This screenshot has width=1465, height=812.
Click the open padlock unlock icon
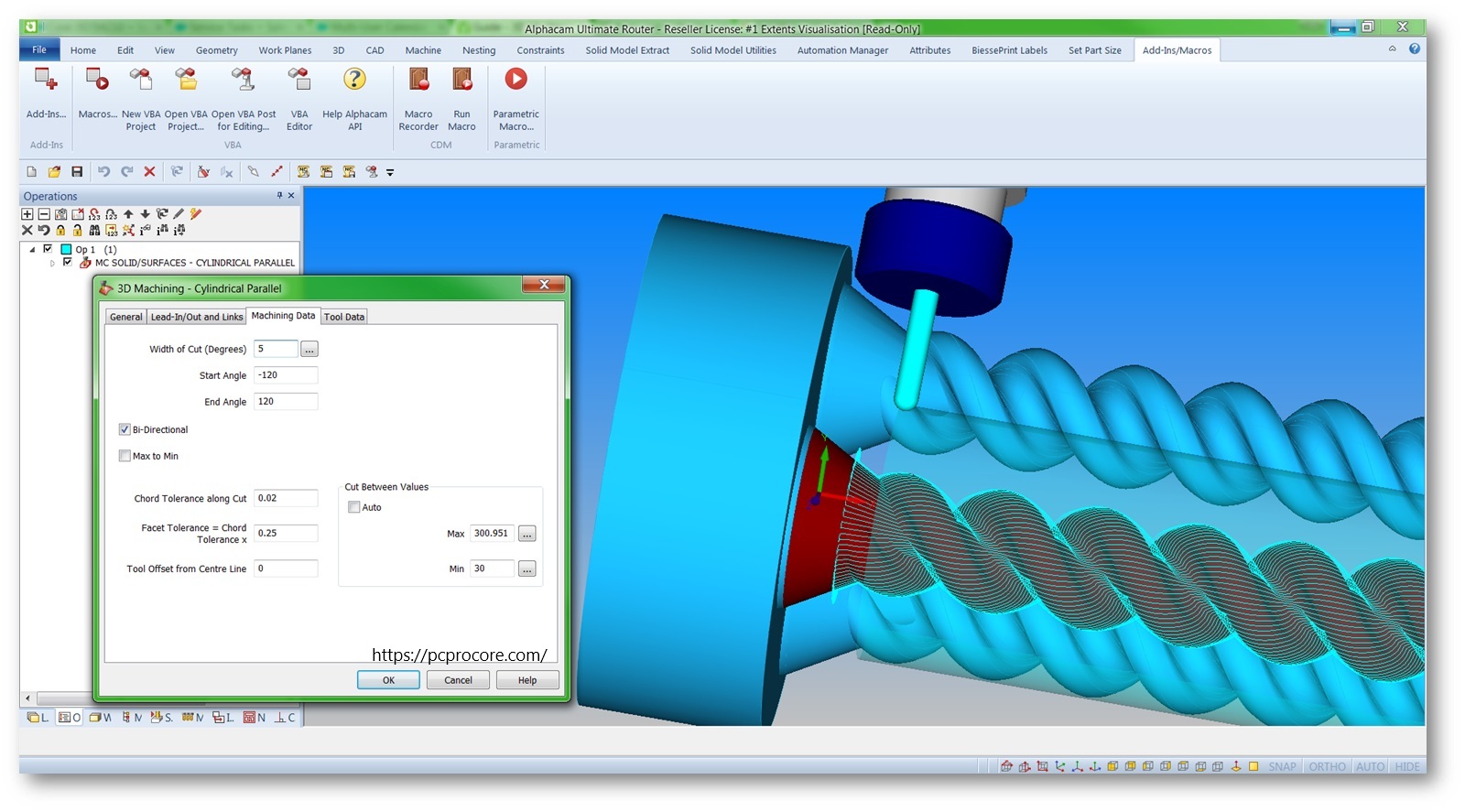pos(77,231)
